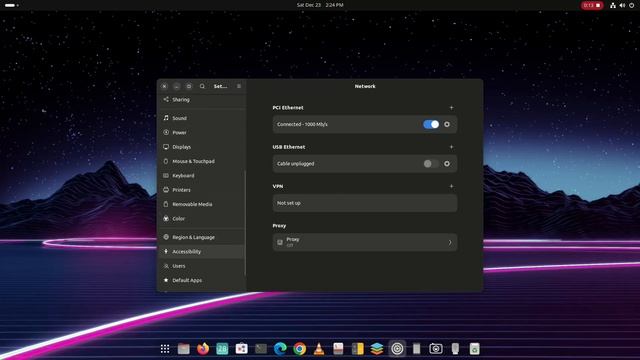Click the settings sidebar scrollbar
This screenshot has width=640, height=360.
click(245, 222)
